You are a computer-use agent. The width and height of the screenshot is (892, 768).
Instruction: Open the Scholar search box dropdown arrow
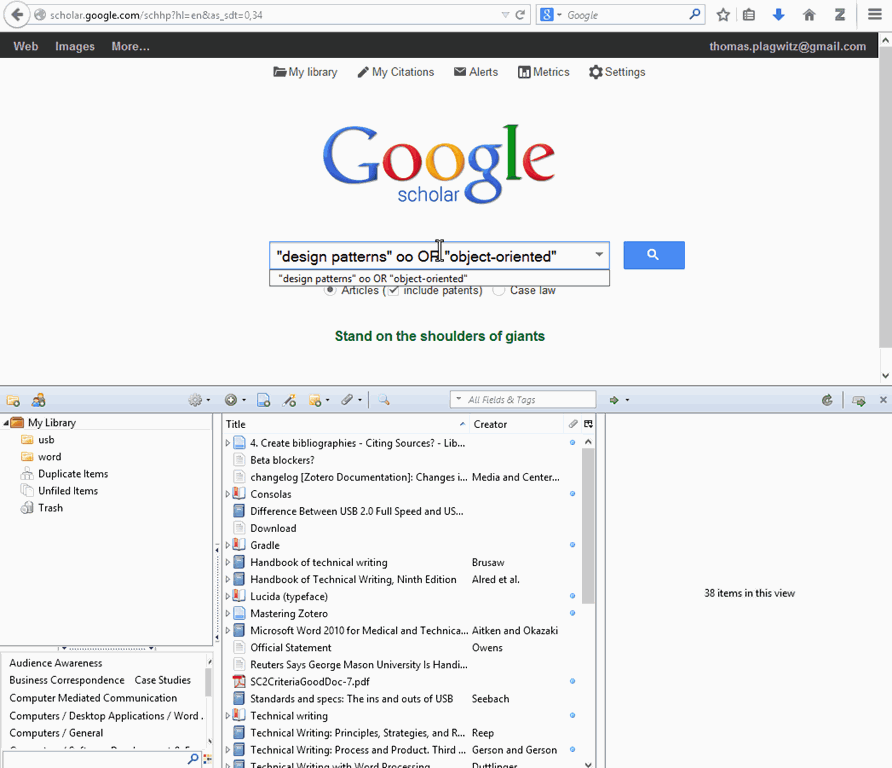coord(599,255)
